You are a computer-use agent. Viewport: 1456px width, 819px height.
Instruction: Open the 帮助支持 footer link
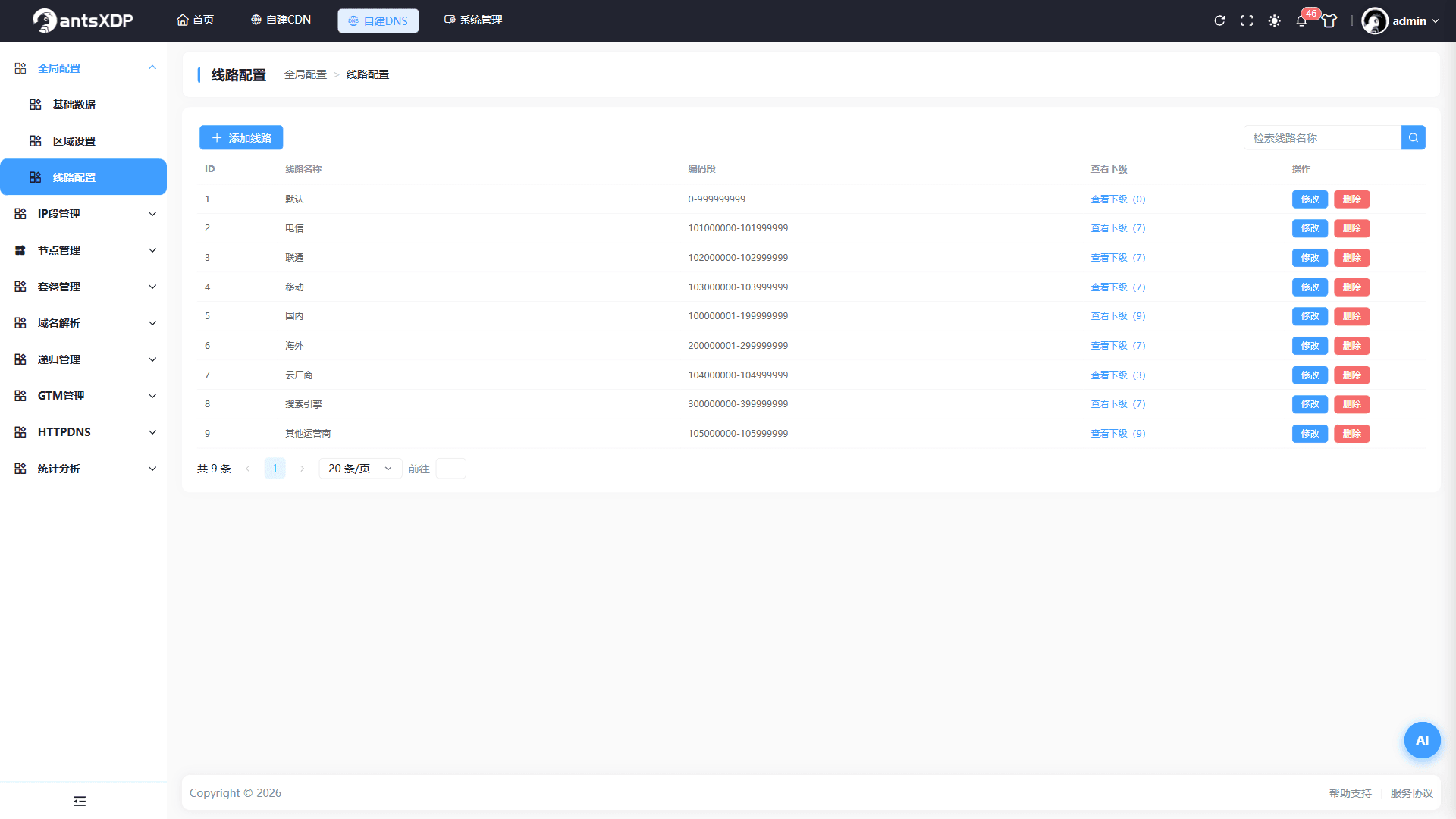tap(1350, 793)
